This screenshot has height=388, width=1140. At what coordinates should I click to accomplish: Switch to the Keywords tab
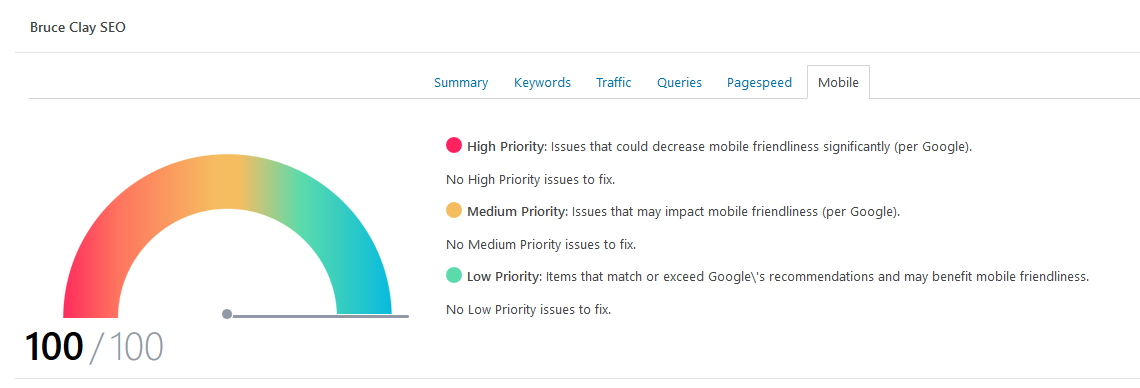click(x=542, y=82)
